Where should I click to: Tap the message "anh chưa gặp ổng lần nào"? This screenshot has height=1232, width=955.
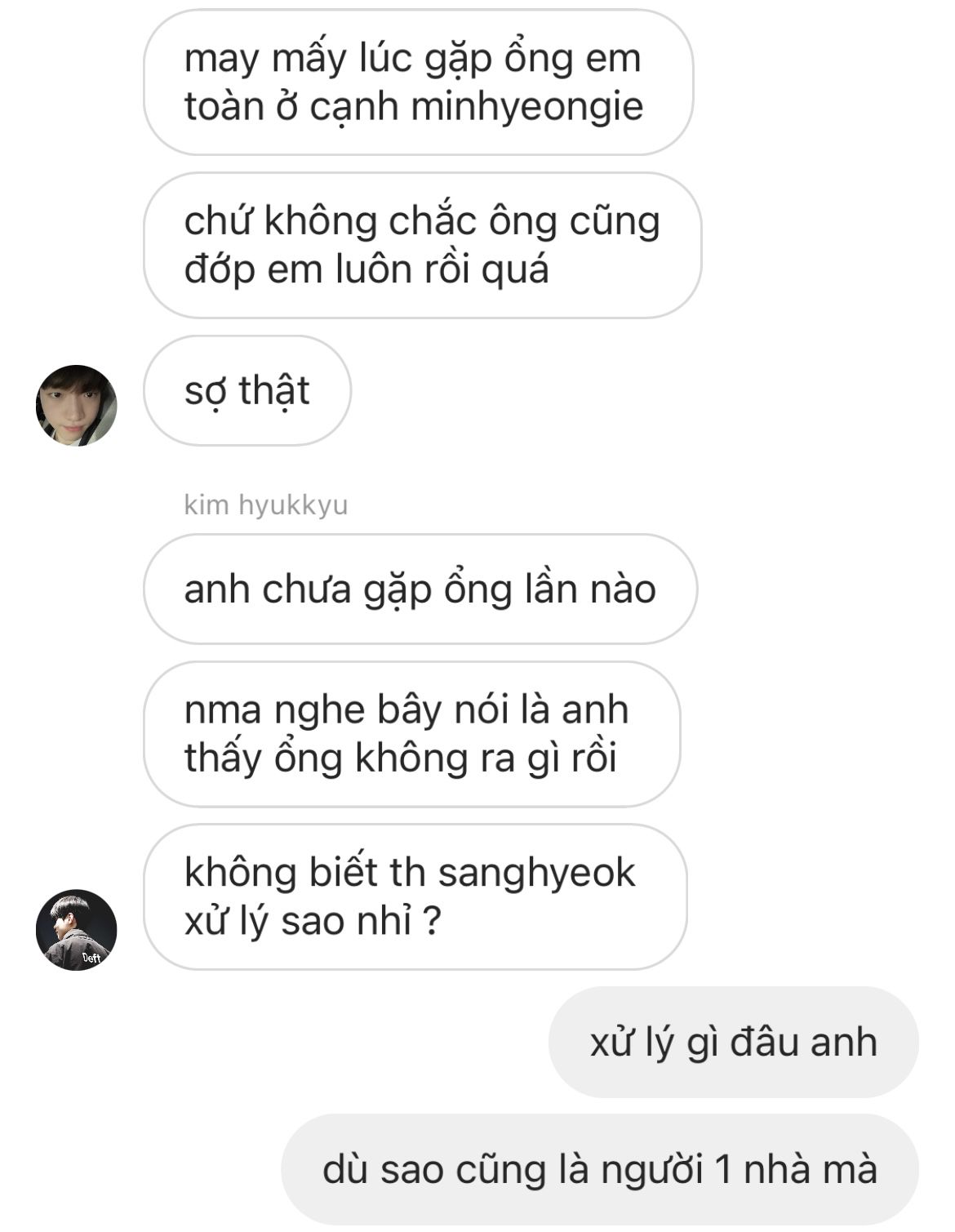pyautogui.click(x=420, y=589)
